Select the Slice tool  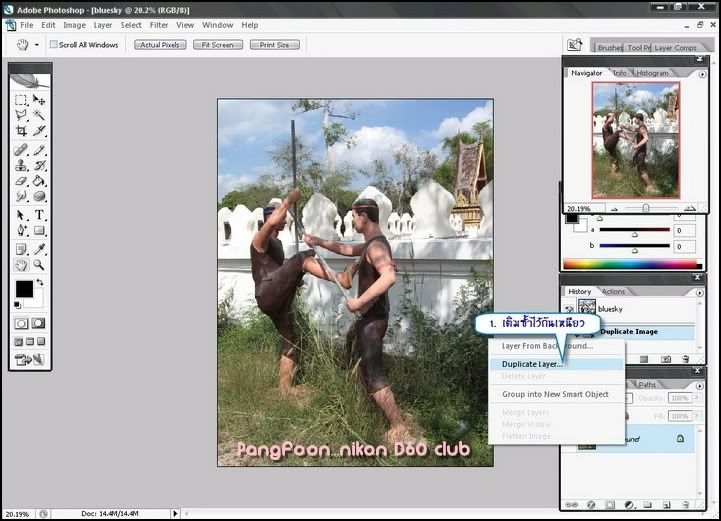(x=39, y=131)
